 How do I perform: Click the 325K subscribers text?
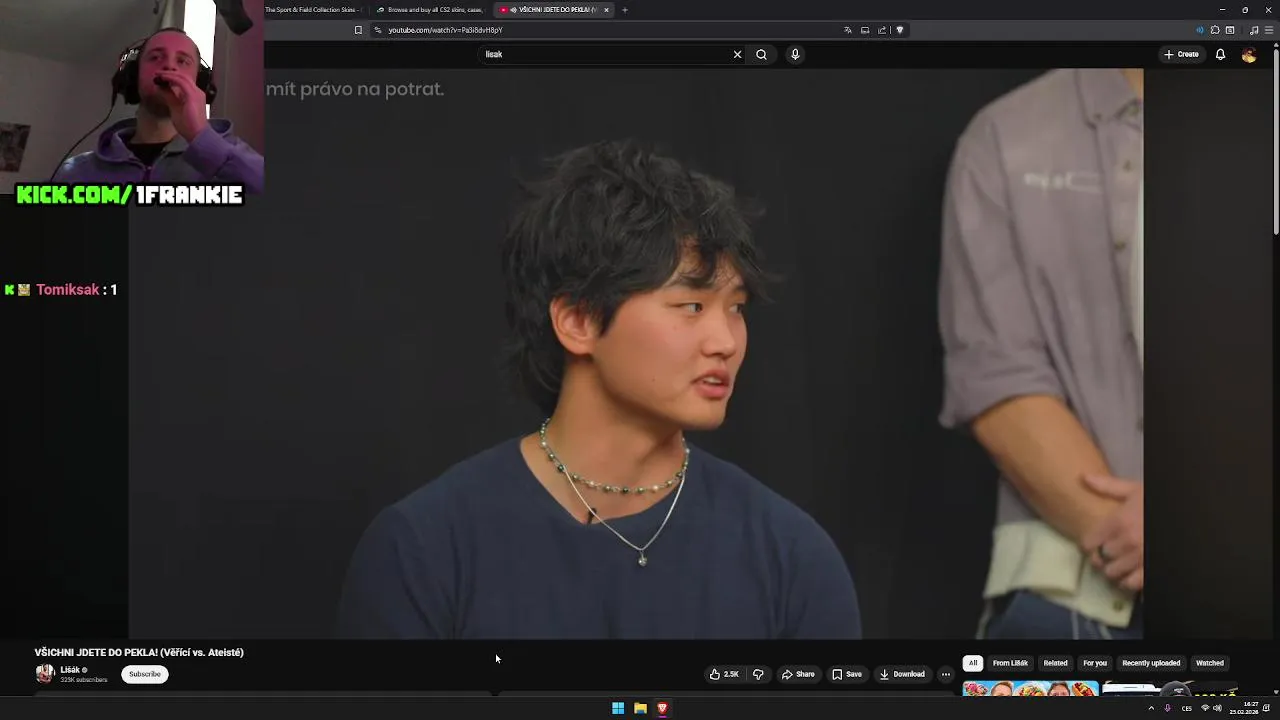coord(84,680)
